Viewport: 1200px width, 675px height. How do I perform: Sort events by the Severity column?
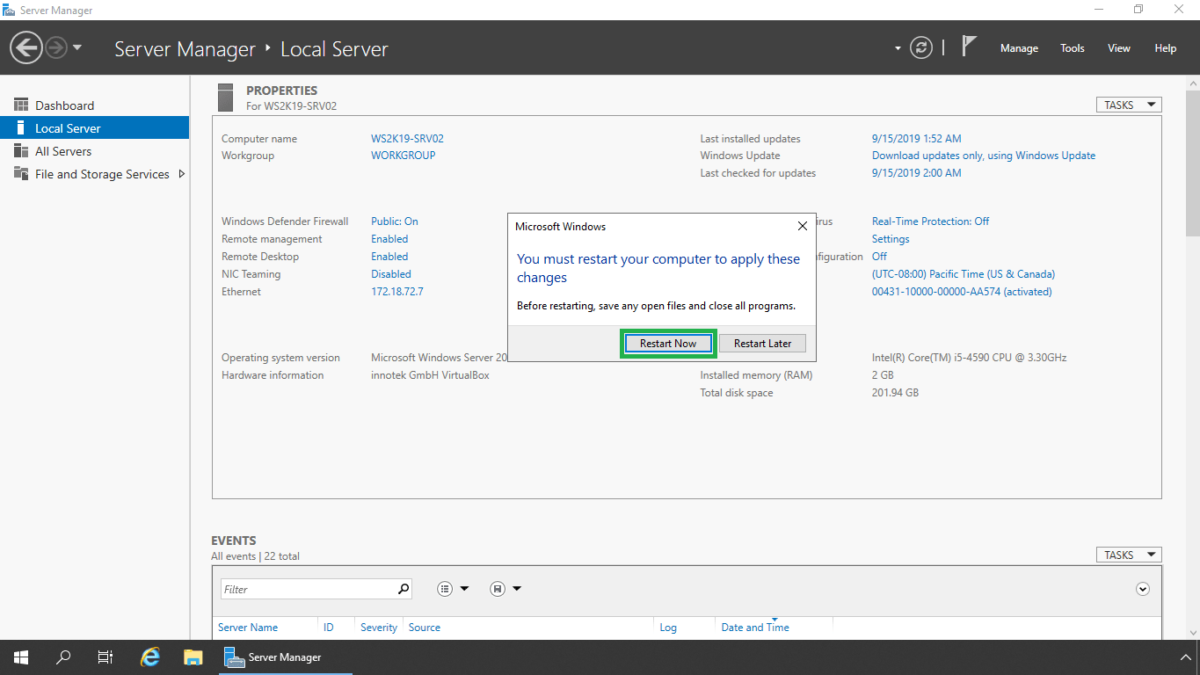378,627
